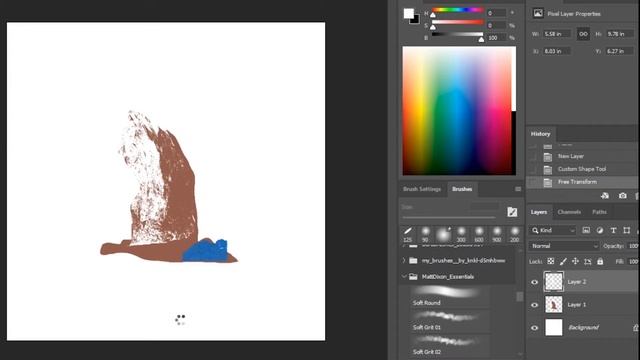Click the toggle brush settings panel icon
Viewport: 640px width, 360px height.
[512, 211]
